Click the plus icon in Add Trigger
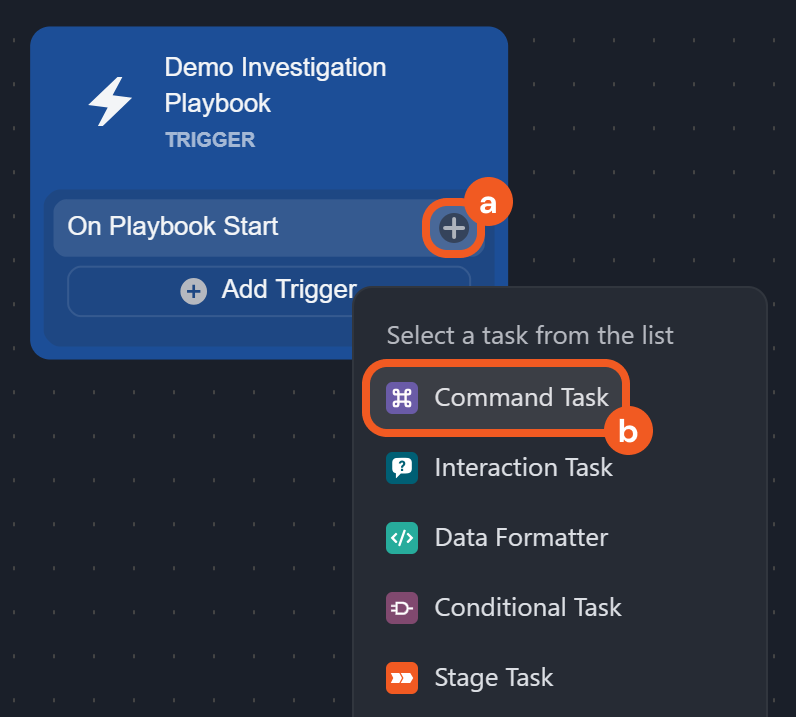 tap(194, 291)
